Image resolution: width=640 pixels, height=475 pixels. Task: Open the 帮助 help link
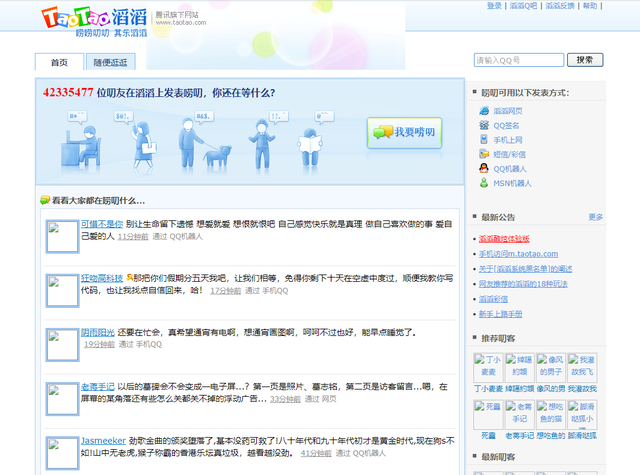(590, 6)
